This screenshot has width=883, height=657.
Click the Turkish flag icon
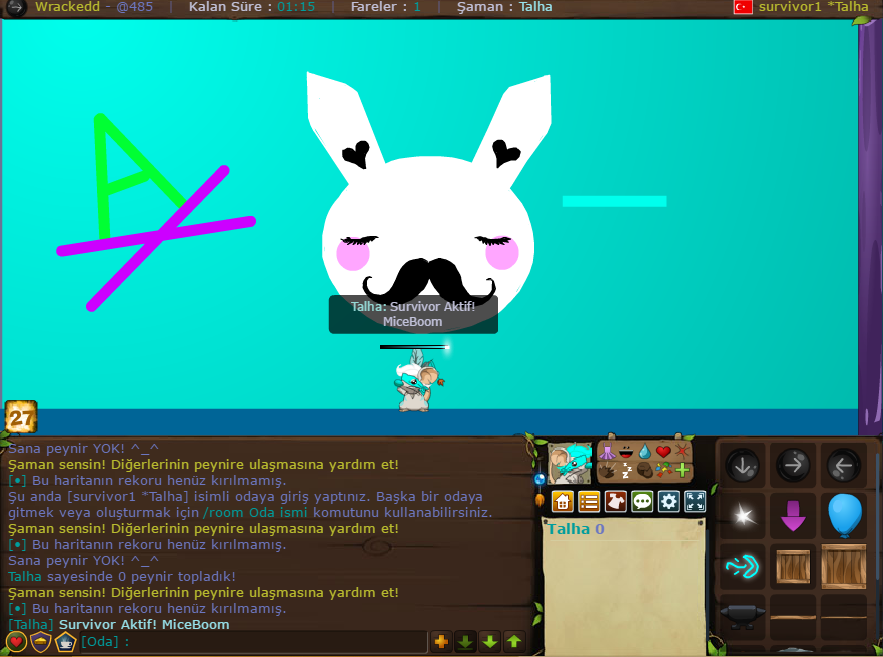click(743, 7)
